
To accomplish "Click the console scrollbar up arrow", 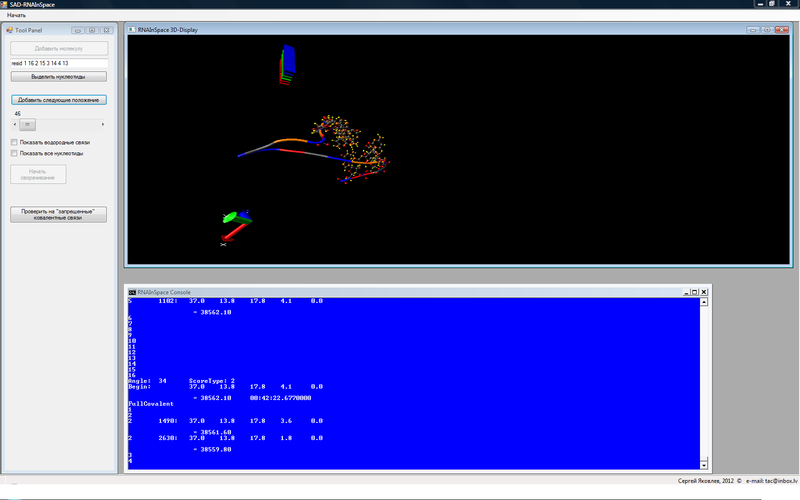I will pos(704,302).
